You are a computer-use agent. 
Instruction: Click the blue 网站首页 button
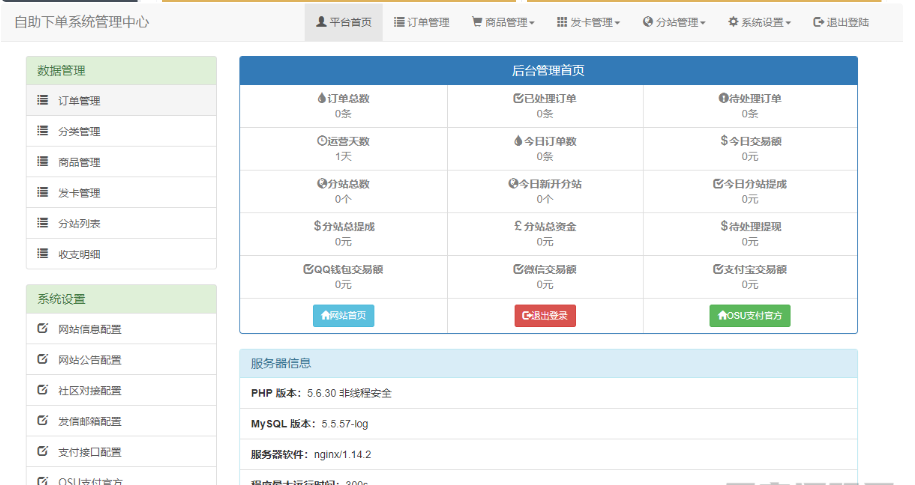pos(343,316)
